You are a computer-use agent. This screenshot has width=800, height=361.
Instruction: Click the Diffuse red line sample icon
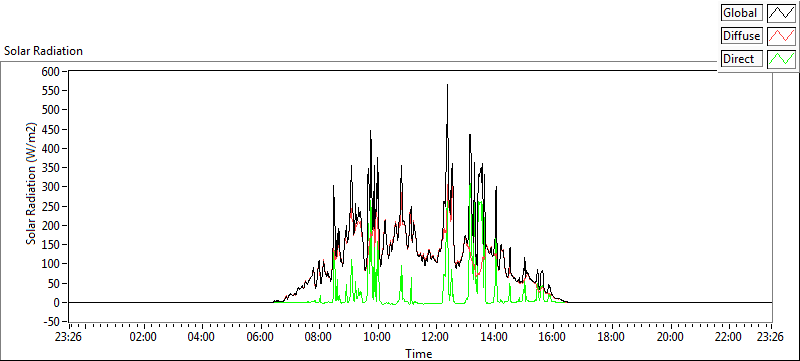click(782, 36)
